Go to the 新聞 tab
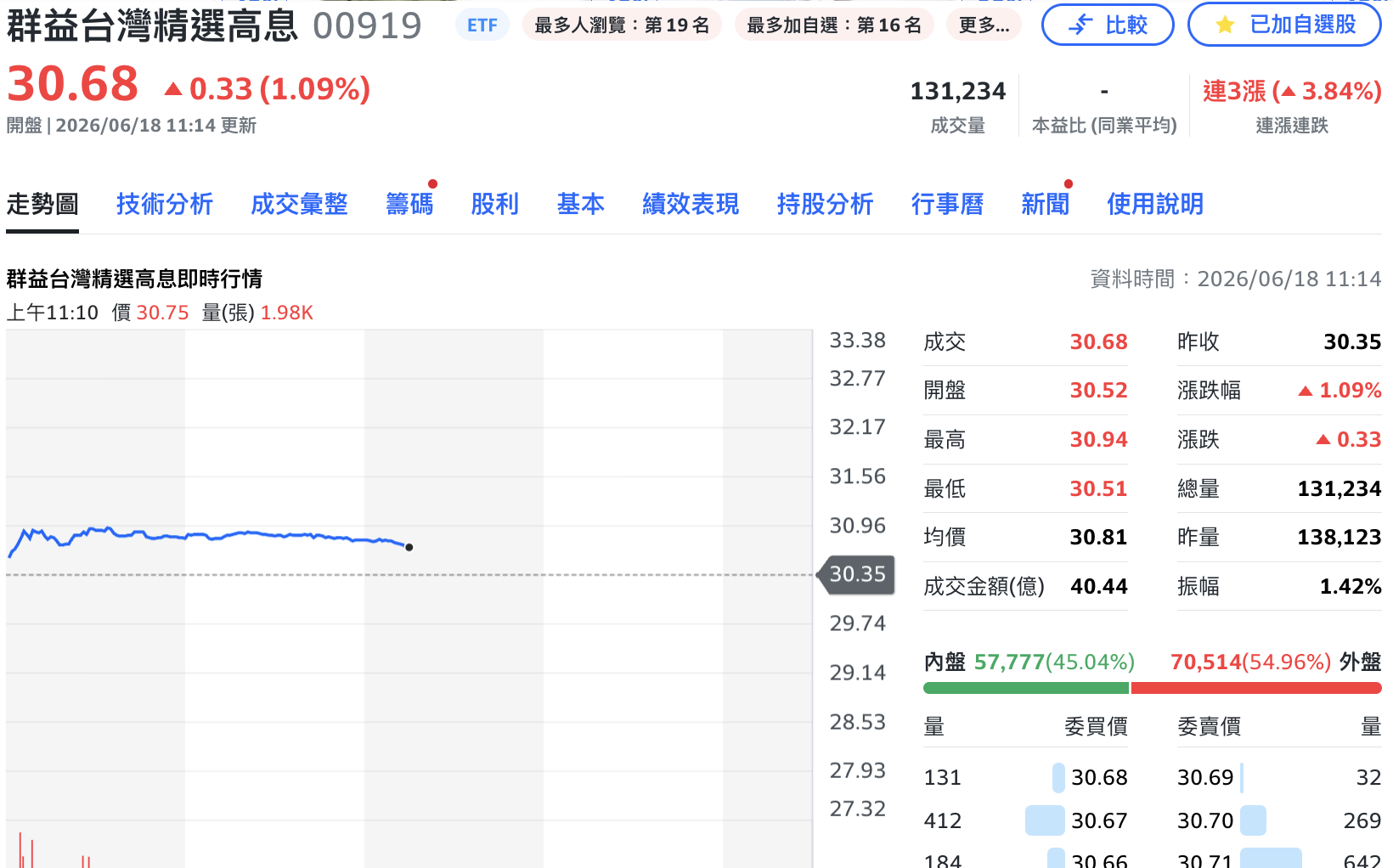The height and width of the screenshot is (868, 1393). [x=1045, y=204]
